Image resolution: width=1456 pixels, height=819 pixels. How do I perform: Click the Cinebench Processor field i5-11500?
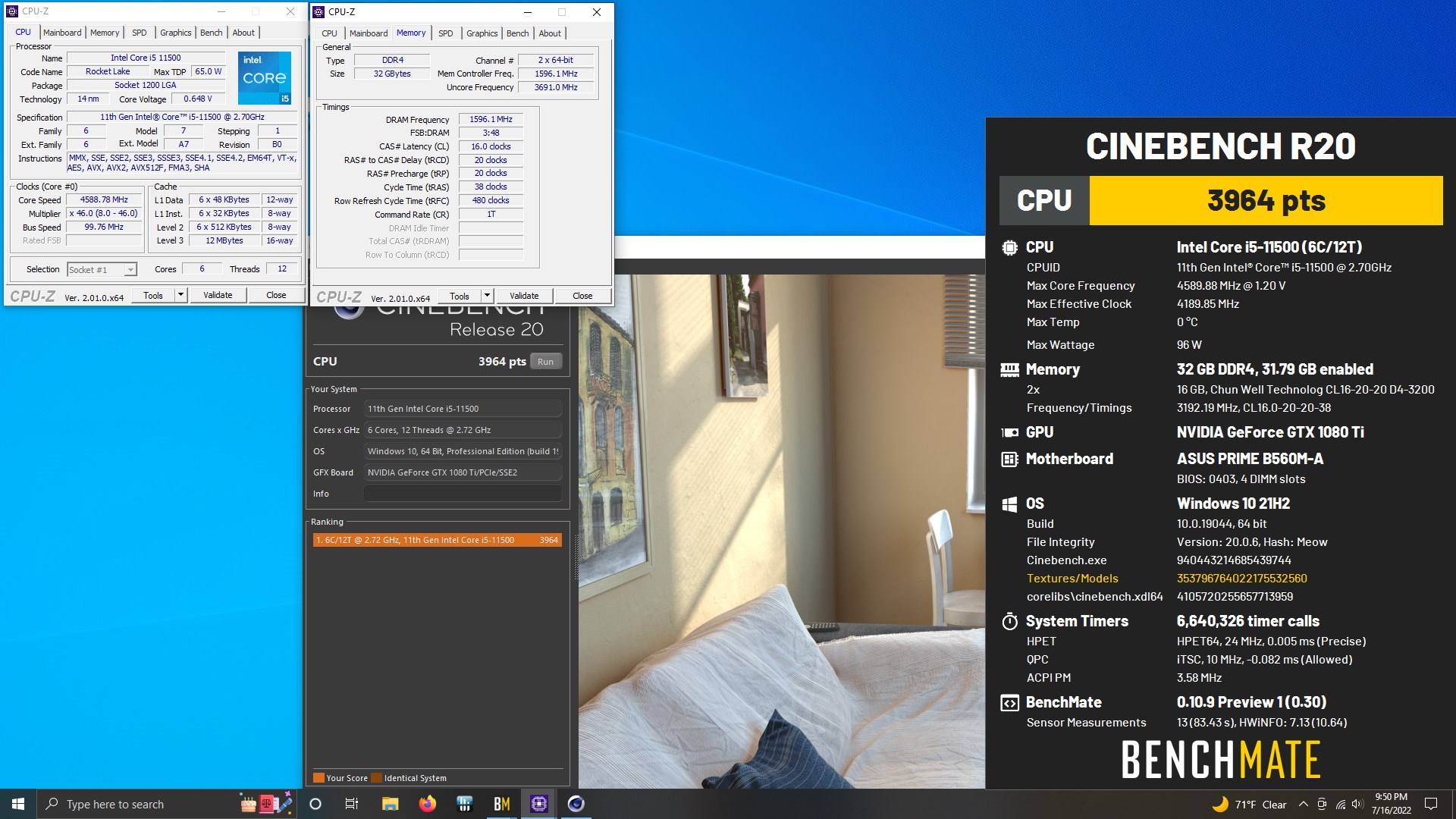(x=463, y=409)
